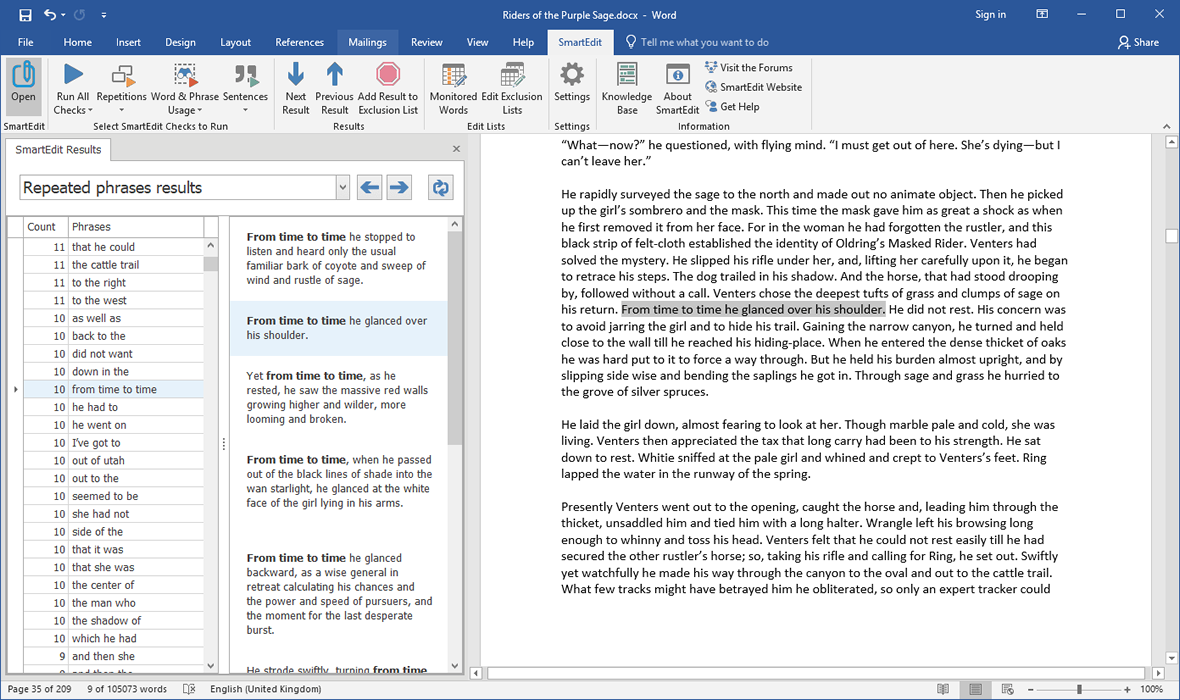Open the File menu
Screen dimensions: 1180x700
tap(26, 42)
